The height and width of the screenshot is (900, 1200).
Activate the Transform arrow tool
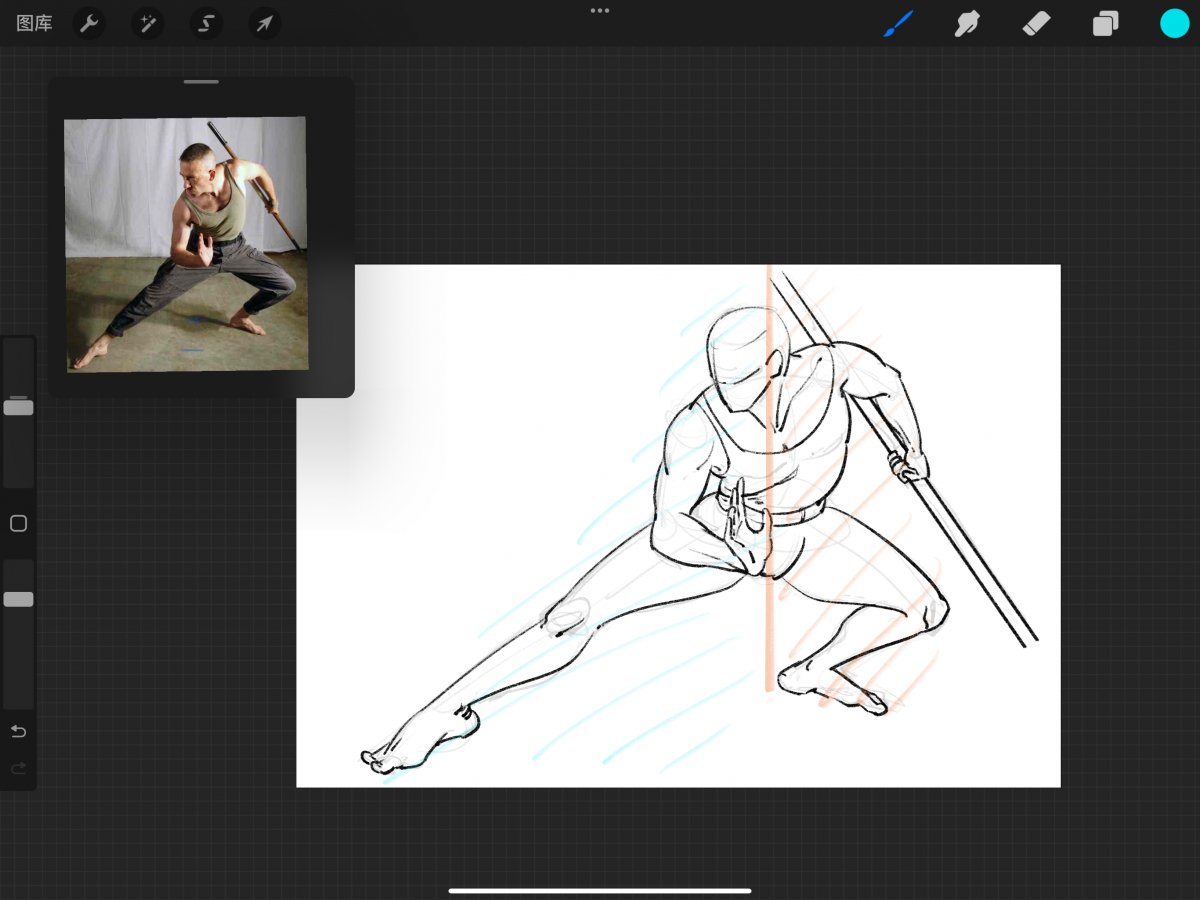[x=264, y=23]
